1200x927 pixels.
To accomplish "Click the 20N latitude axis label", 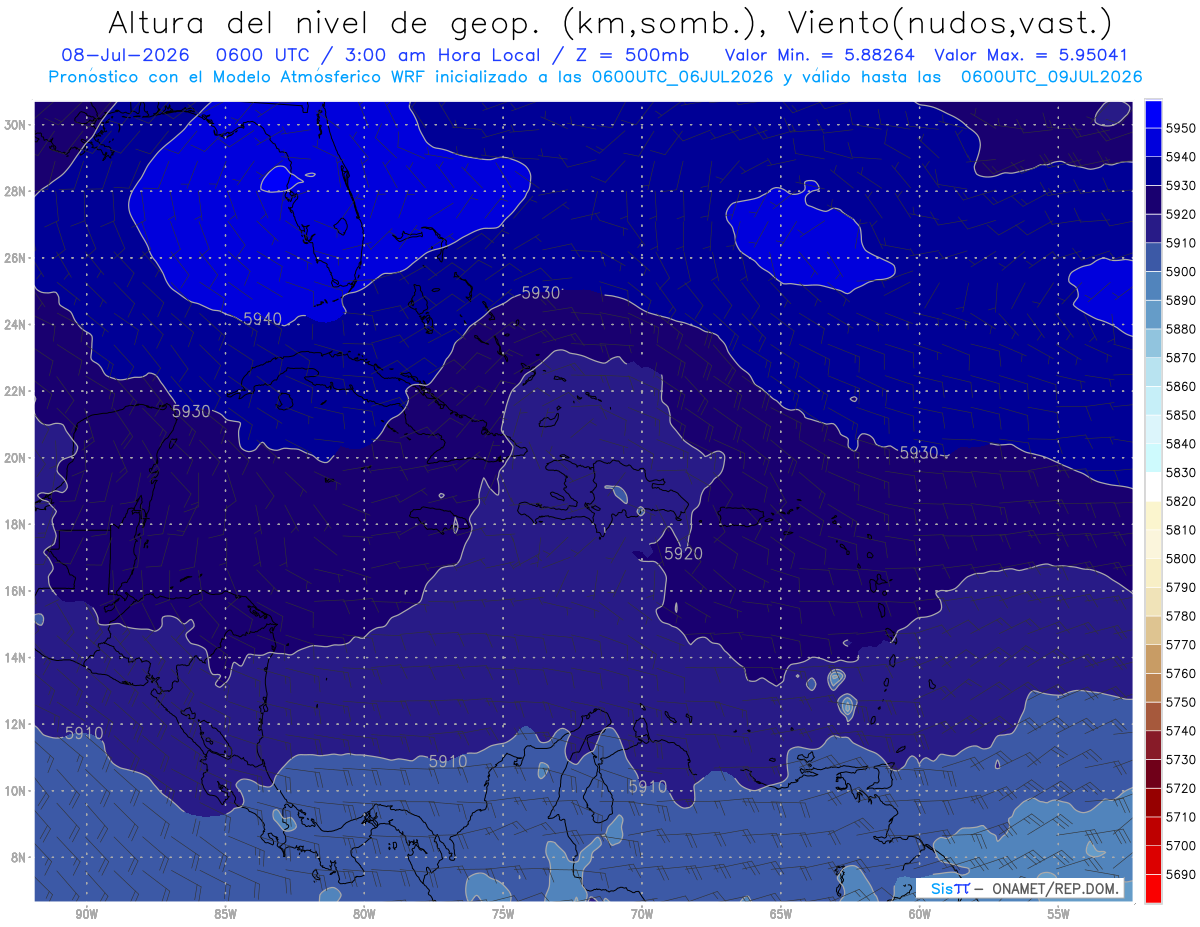I will (x=15, y=458).
